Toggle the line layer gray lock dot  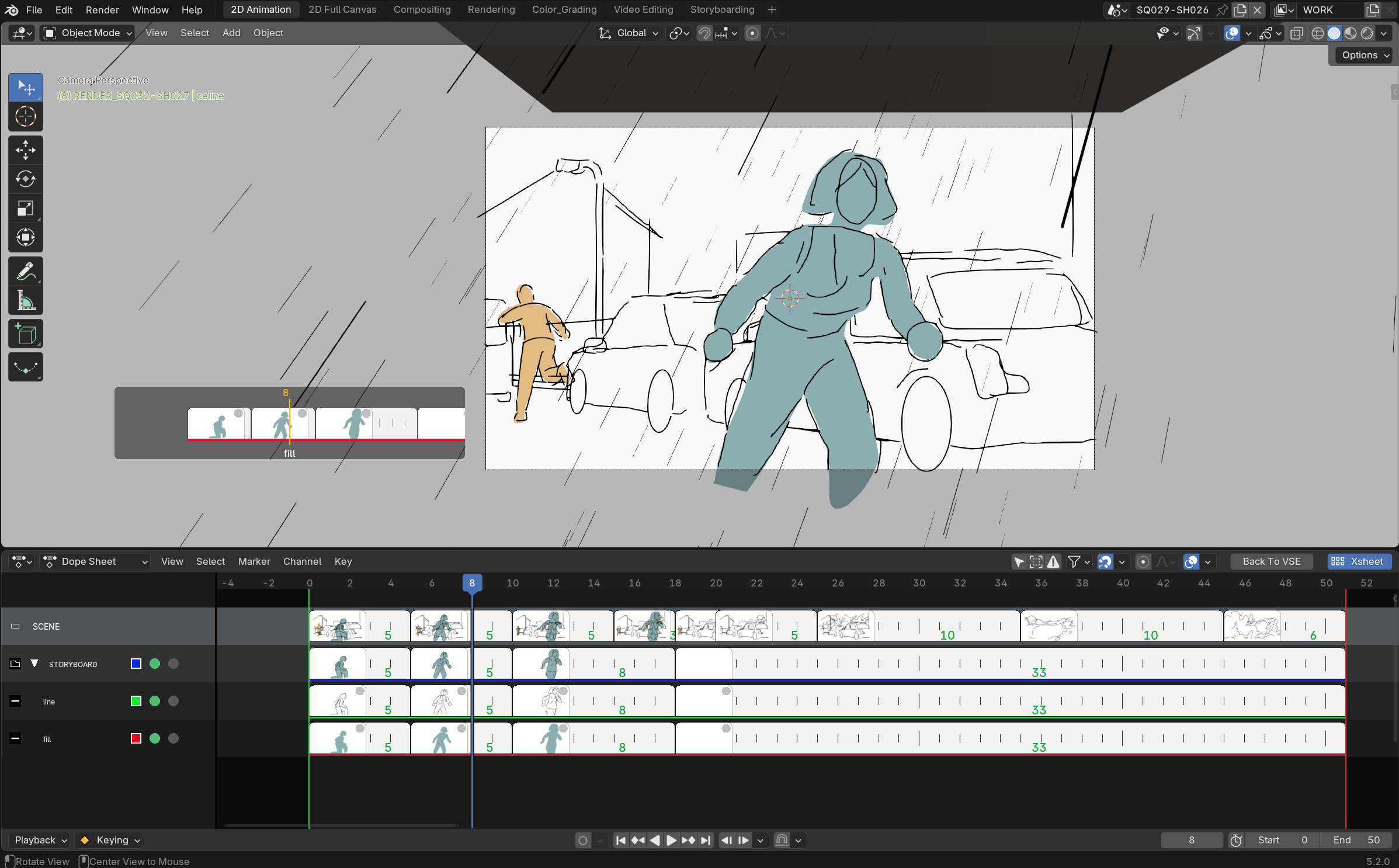[173, 701]
